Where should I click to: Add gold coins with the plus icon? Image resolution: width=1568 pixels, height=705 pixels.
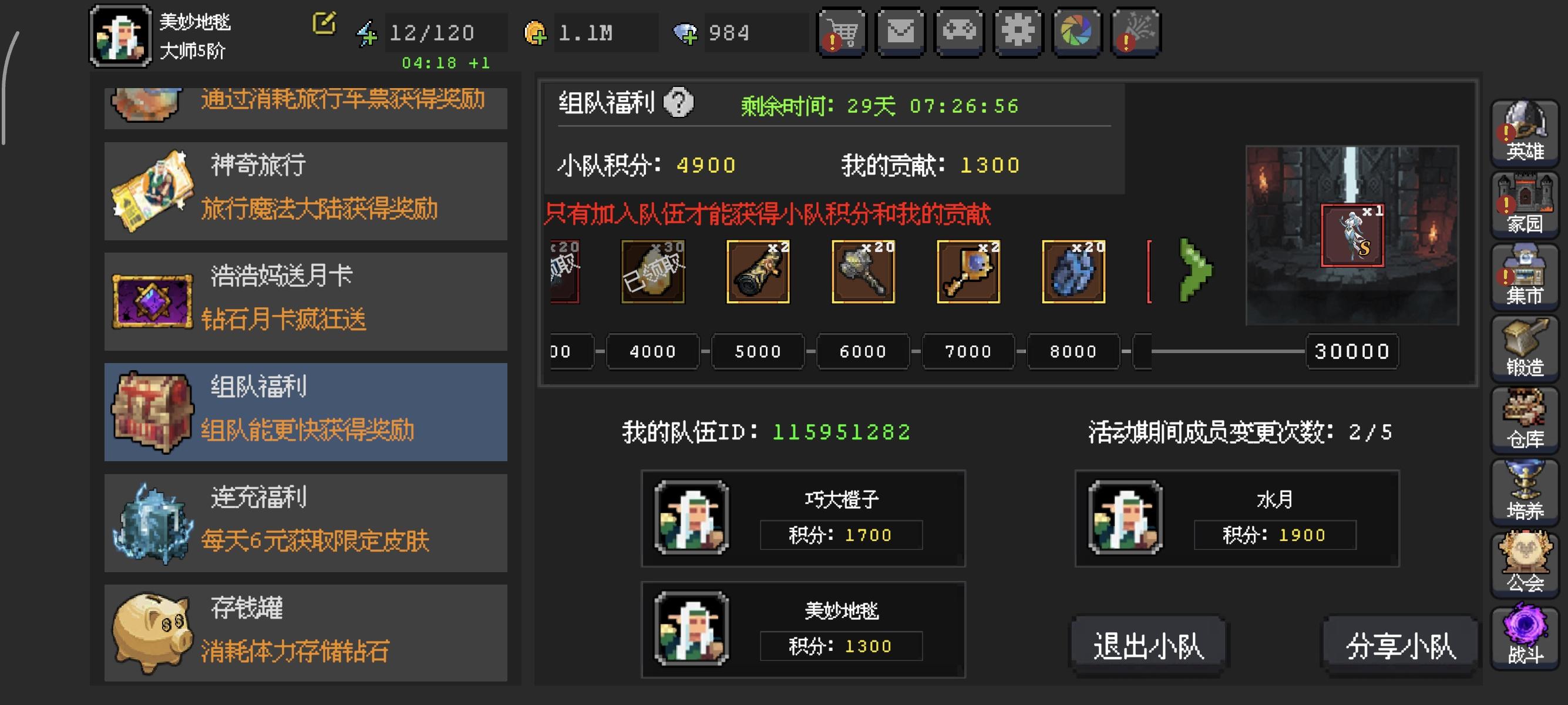pyautogui.click(x=535, y=33)
